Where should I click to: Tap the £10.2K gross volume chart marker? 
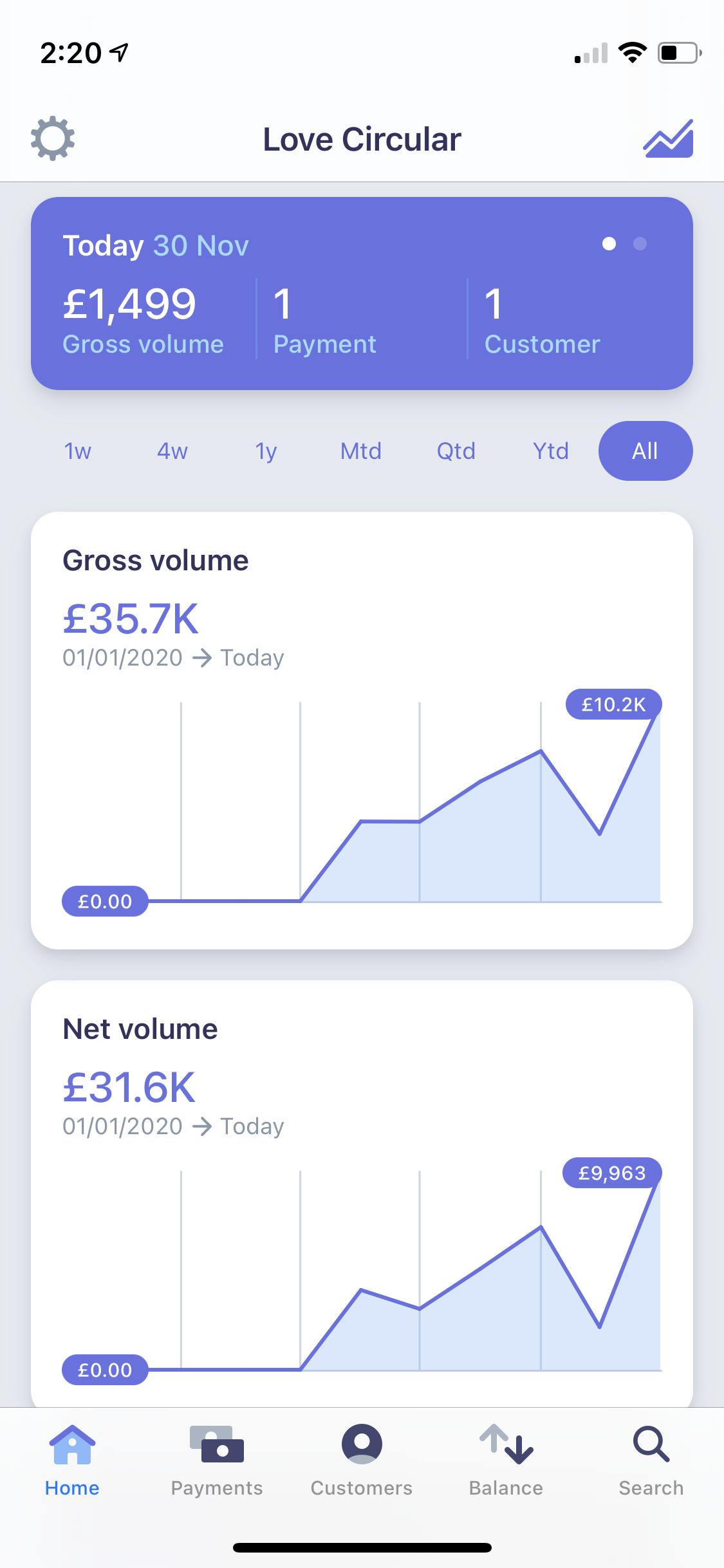[613, 704]
